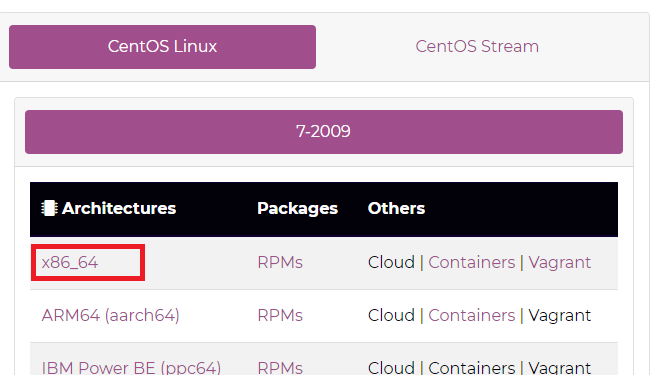Open the x86_64 architecture link

[70, 263]
